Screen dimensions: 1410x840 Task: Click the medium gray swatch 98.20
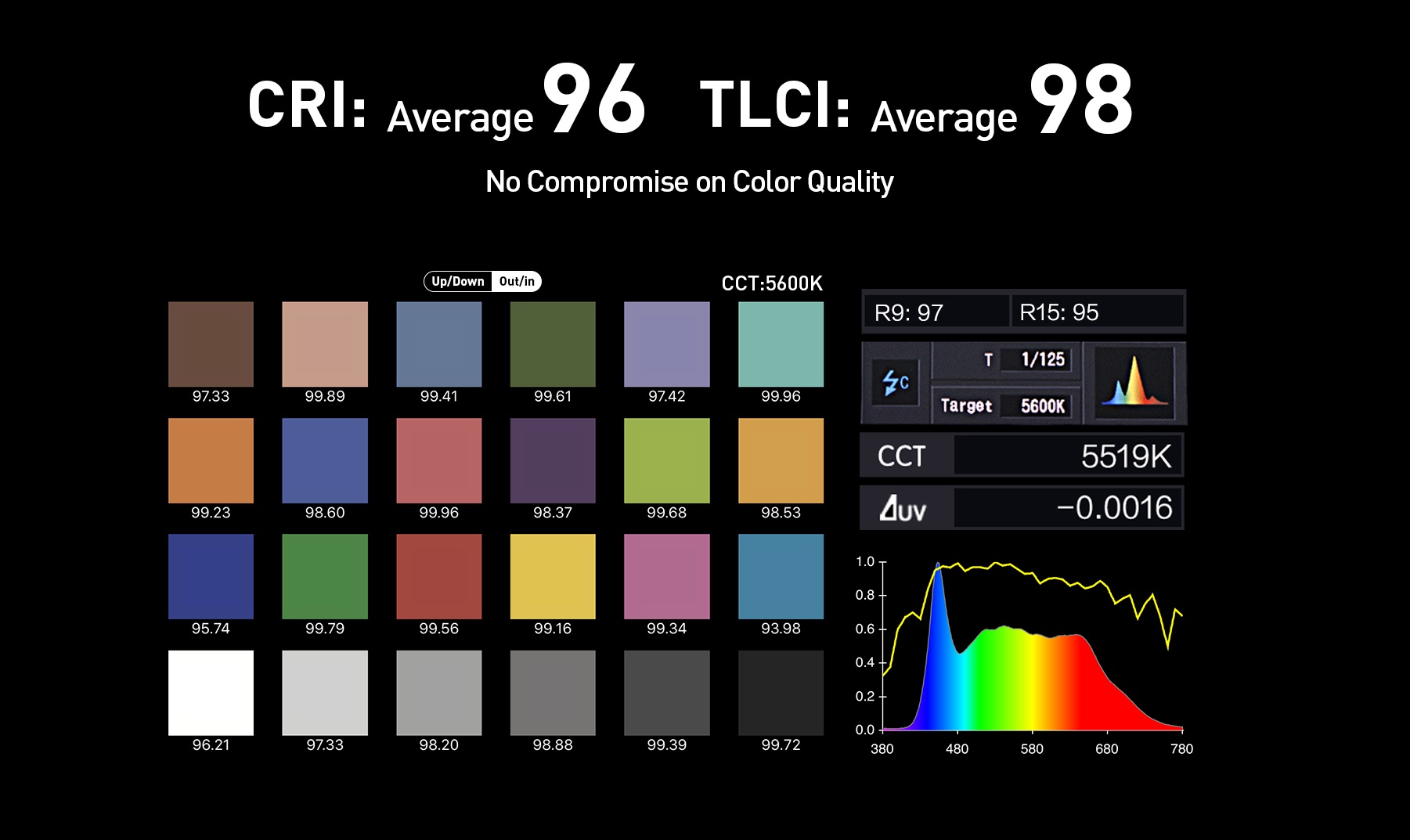point(439,693)
